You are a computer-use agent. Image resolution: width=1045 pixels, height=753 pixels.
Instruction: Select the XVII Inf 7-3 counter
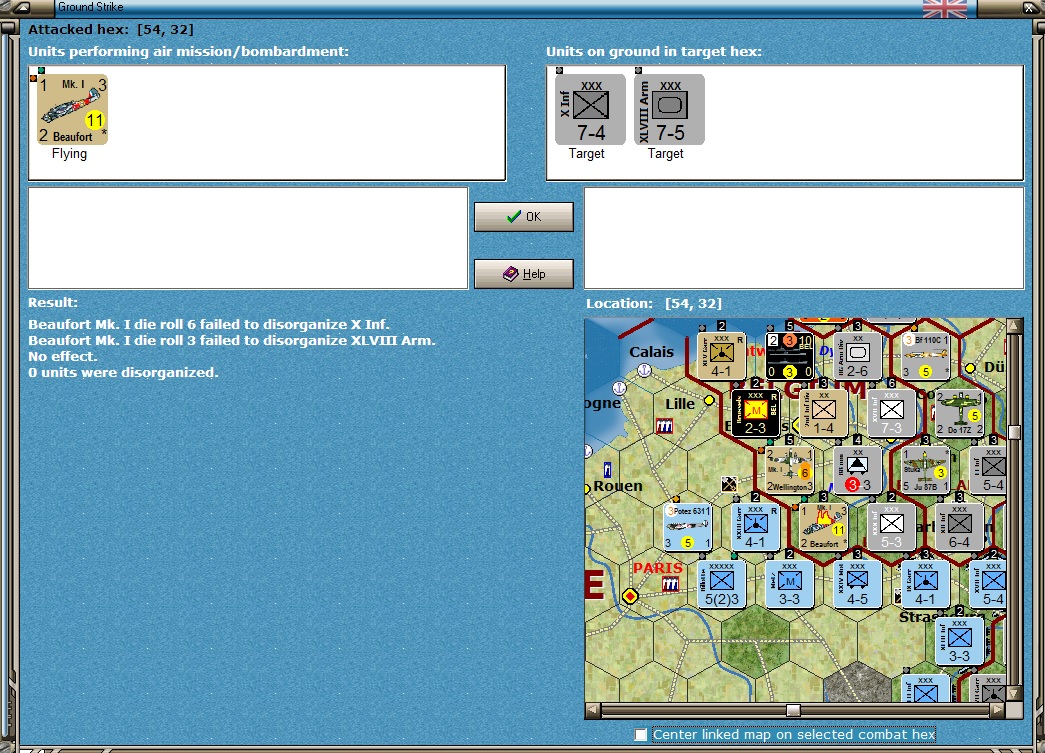pyautogui.click(x=892, y=412)
